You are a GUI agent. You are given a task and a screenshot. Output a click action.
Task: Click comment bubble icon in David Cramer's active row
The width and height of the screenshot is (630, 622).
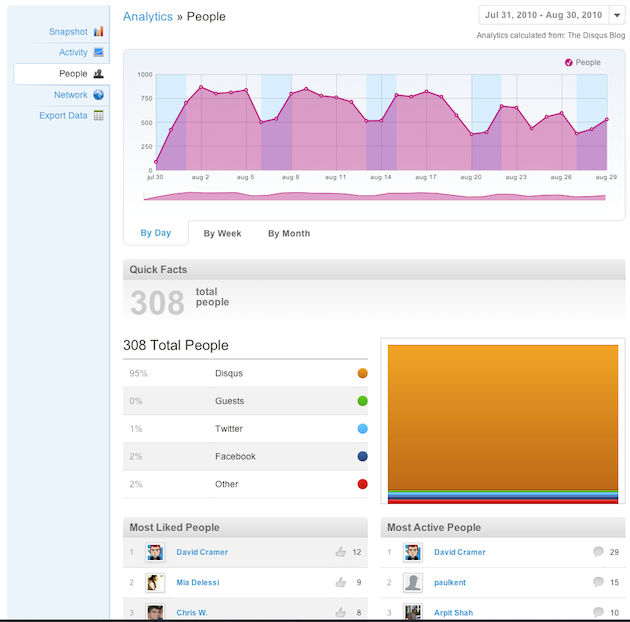(x=598, y=551)
